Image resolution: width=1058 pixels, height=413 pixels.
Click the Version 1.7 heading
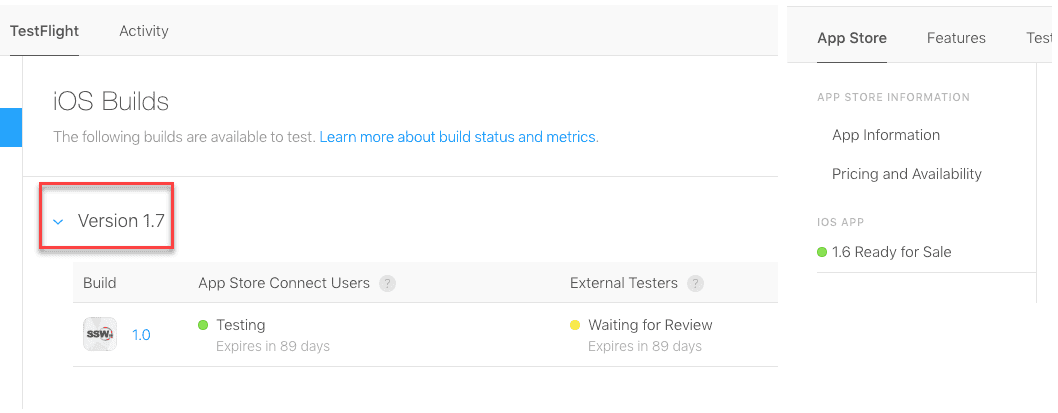click(x=121, y=221)
